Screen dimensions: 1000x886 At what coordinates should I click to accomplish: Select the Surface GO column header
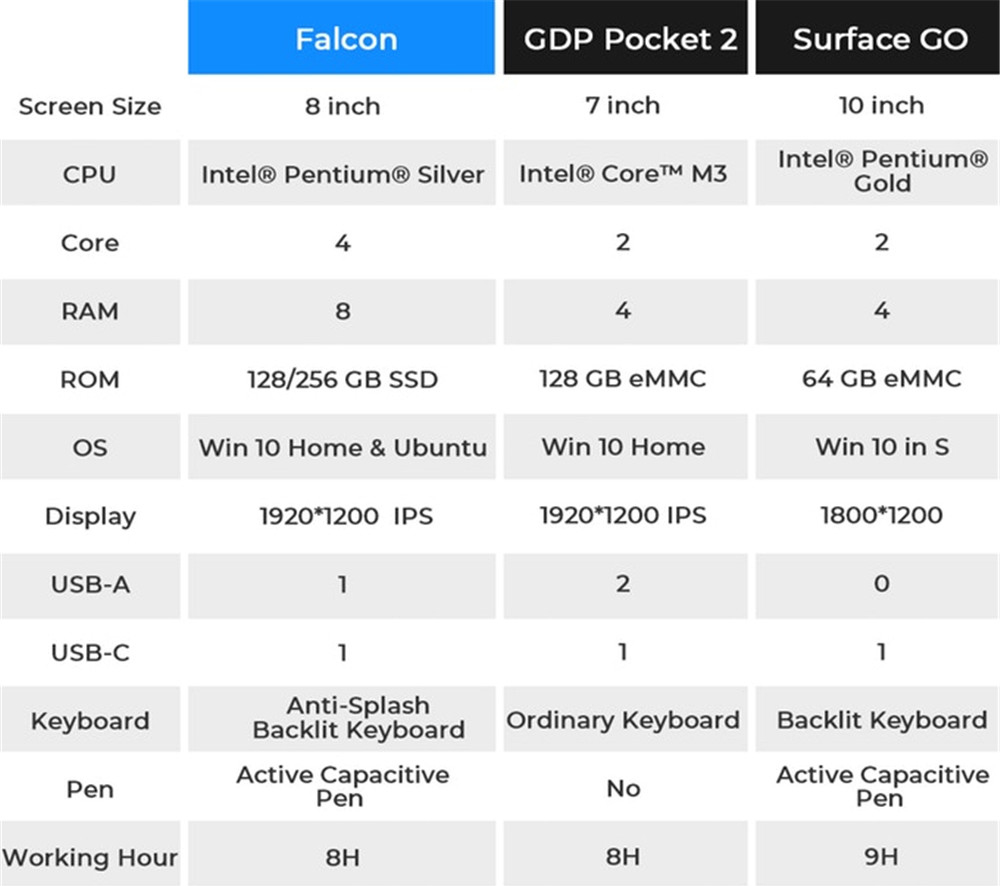click(879, 38)
